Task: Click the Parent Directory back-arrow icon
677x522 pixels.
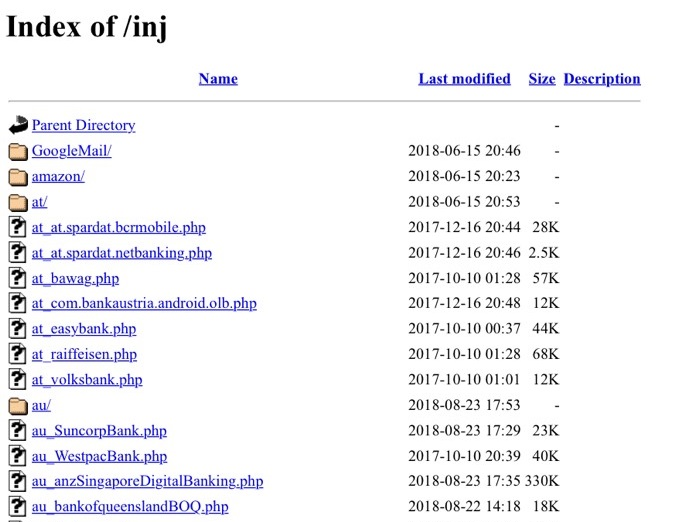Action: tap(18, 125)
